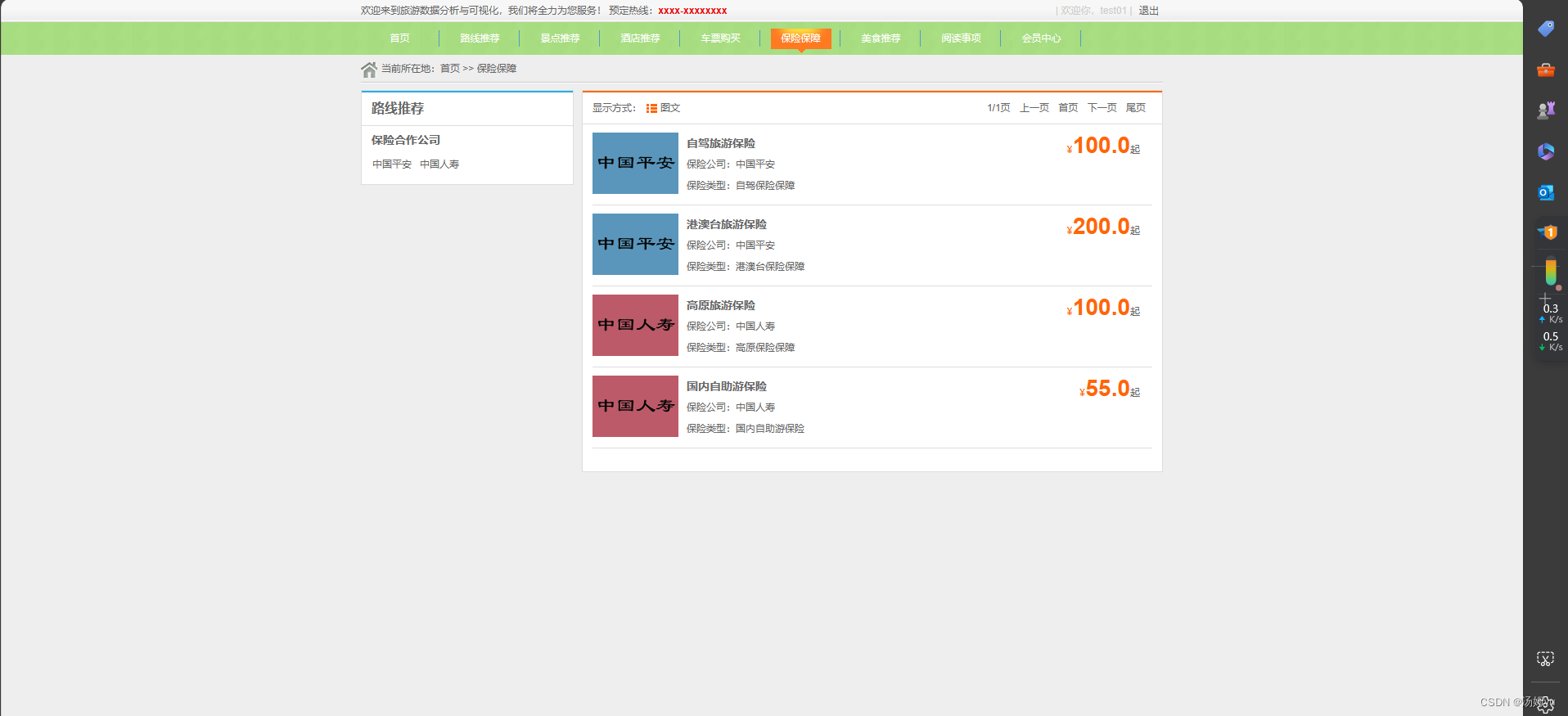1568x716 pixels.
Task: Click the 退出 logout link
Action: (x=1149, y=11)
